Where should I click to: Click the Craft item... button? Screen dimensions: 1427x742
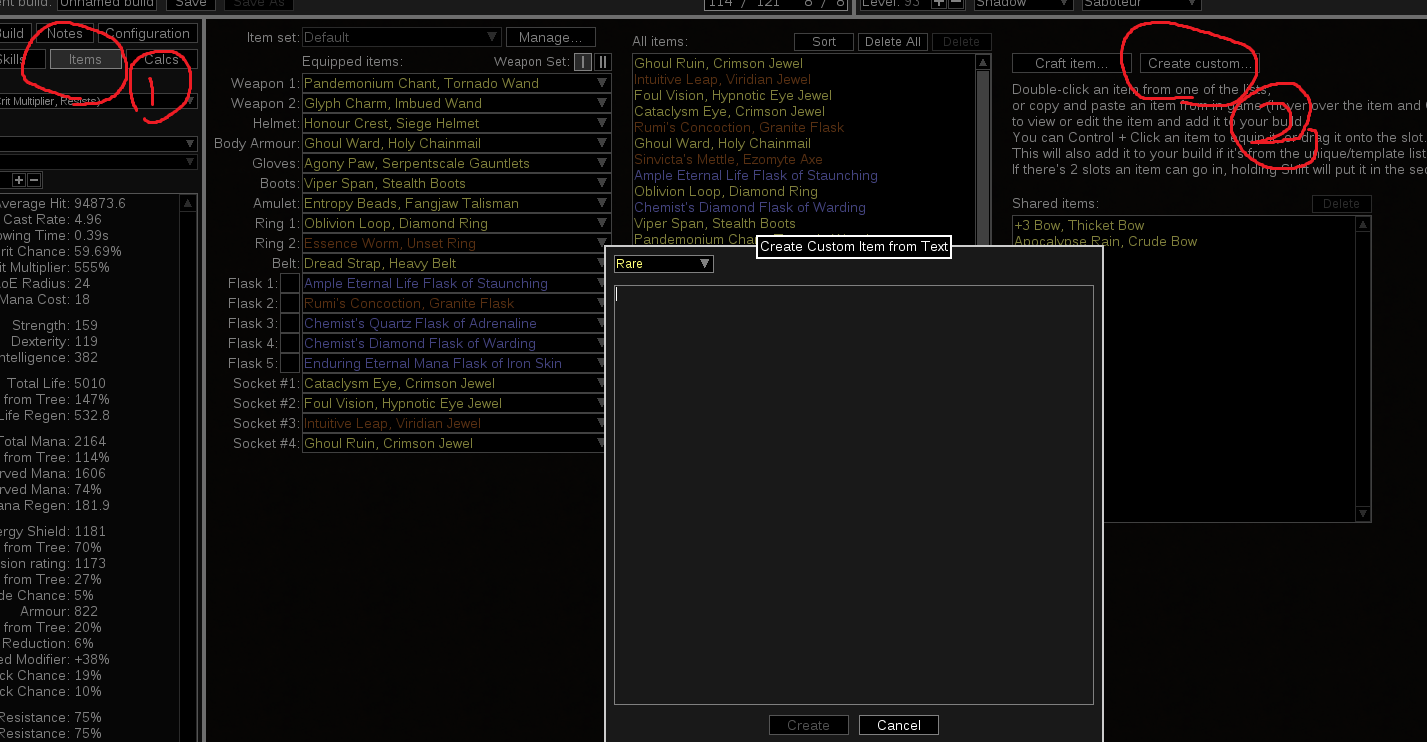tap(1072, 63)
